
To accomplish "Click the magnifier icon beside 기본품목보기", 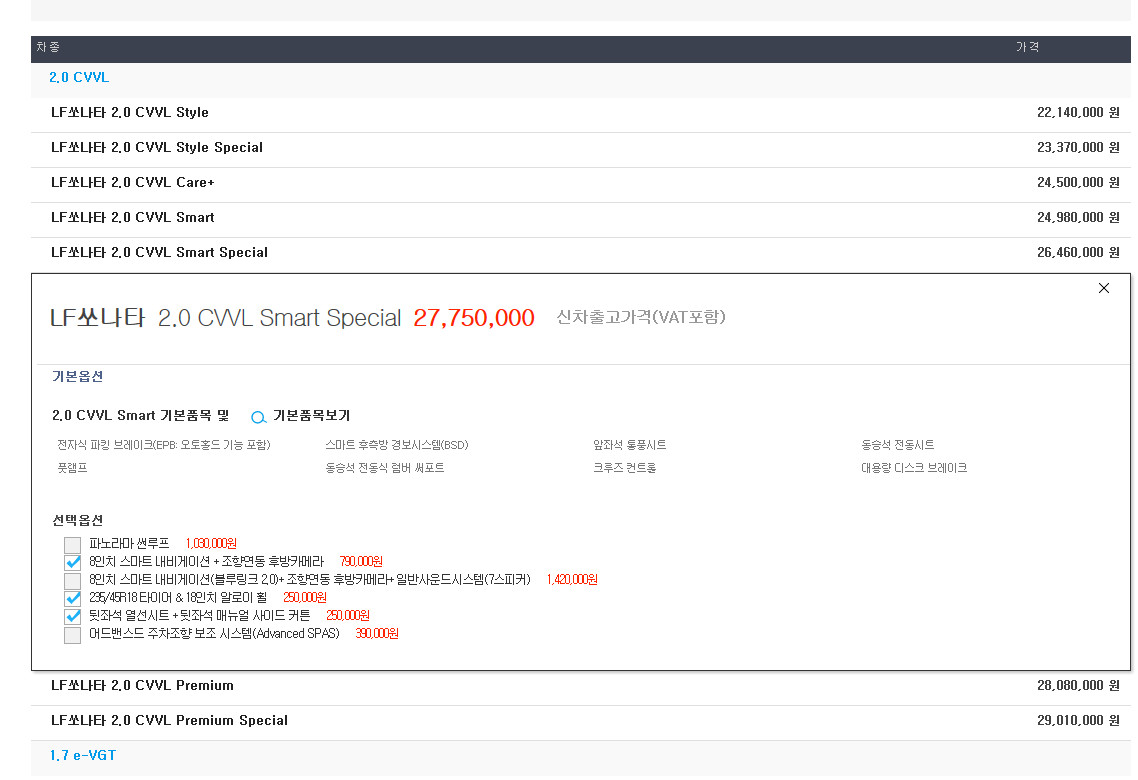I will [x=258, y=417].
